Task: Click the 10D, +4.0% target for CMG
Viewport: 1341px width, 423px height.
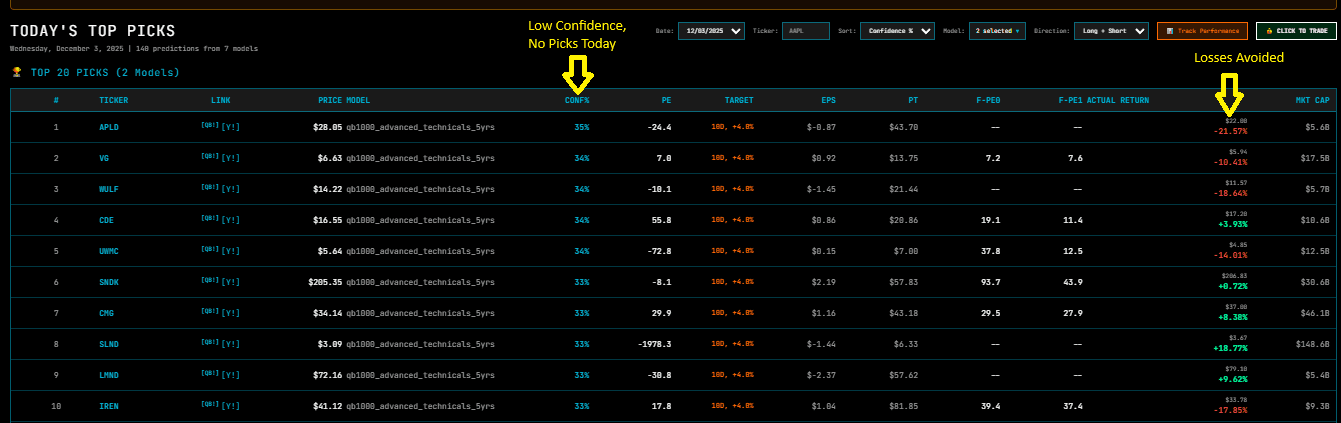Action: tap(733, 313)
